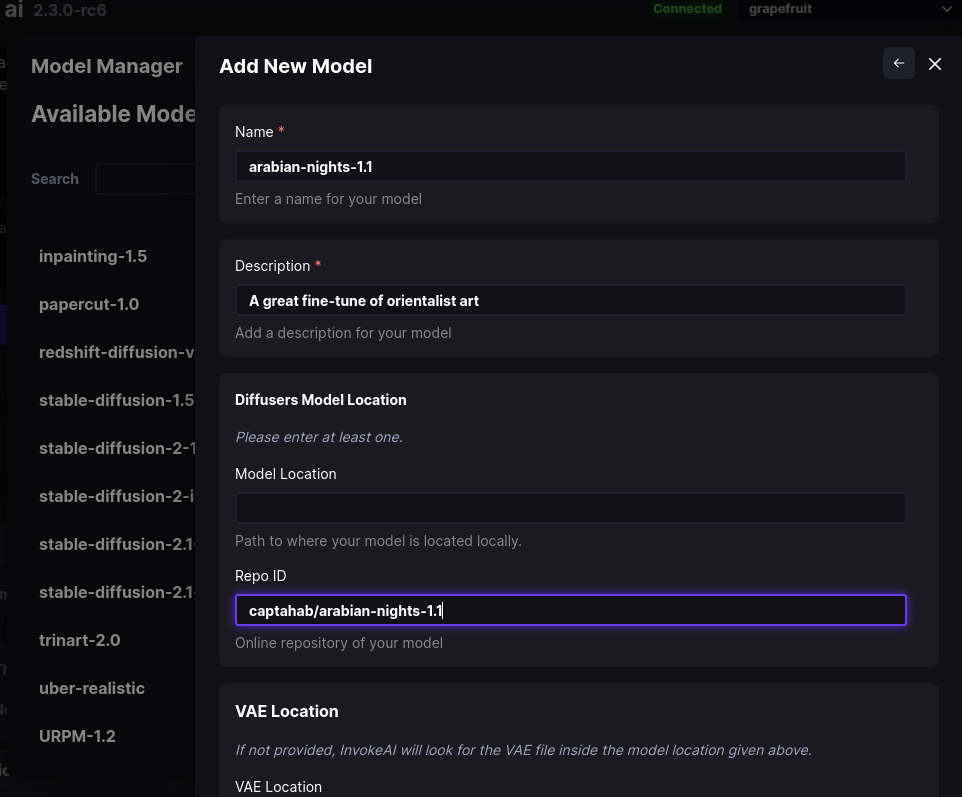Click 'Online repository of your model' hint
The width and height of the screenshot is (962, 797).
[339, 643]
